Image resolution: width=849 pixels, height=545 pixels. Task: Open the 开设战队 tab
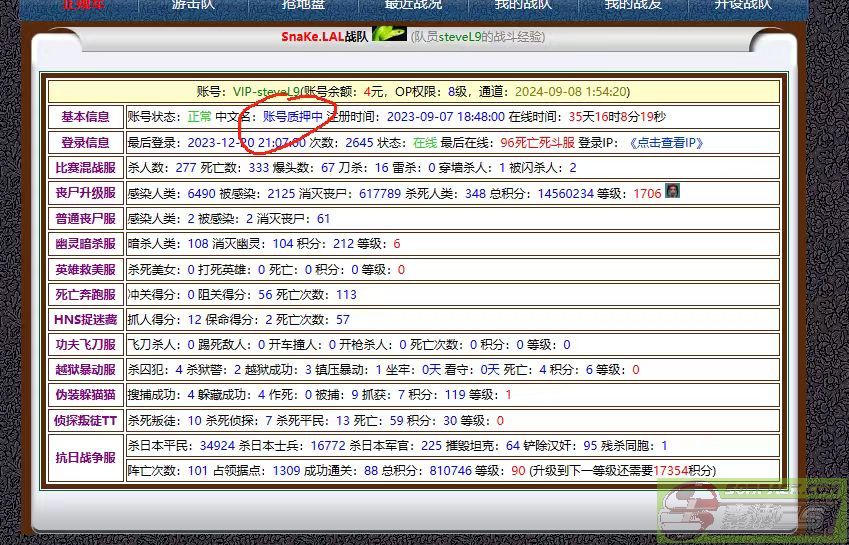point(743,5)
